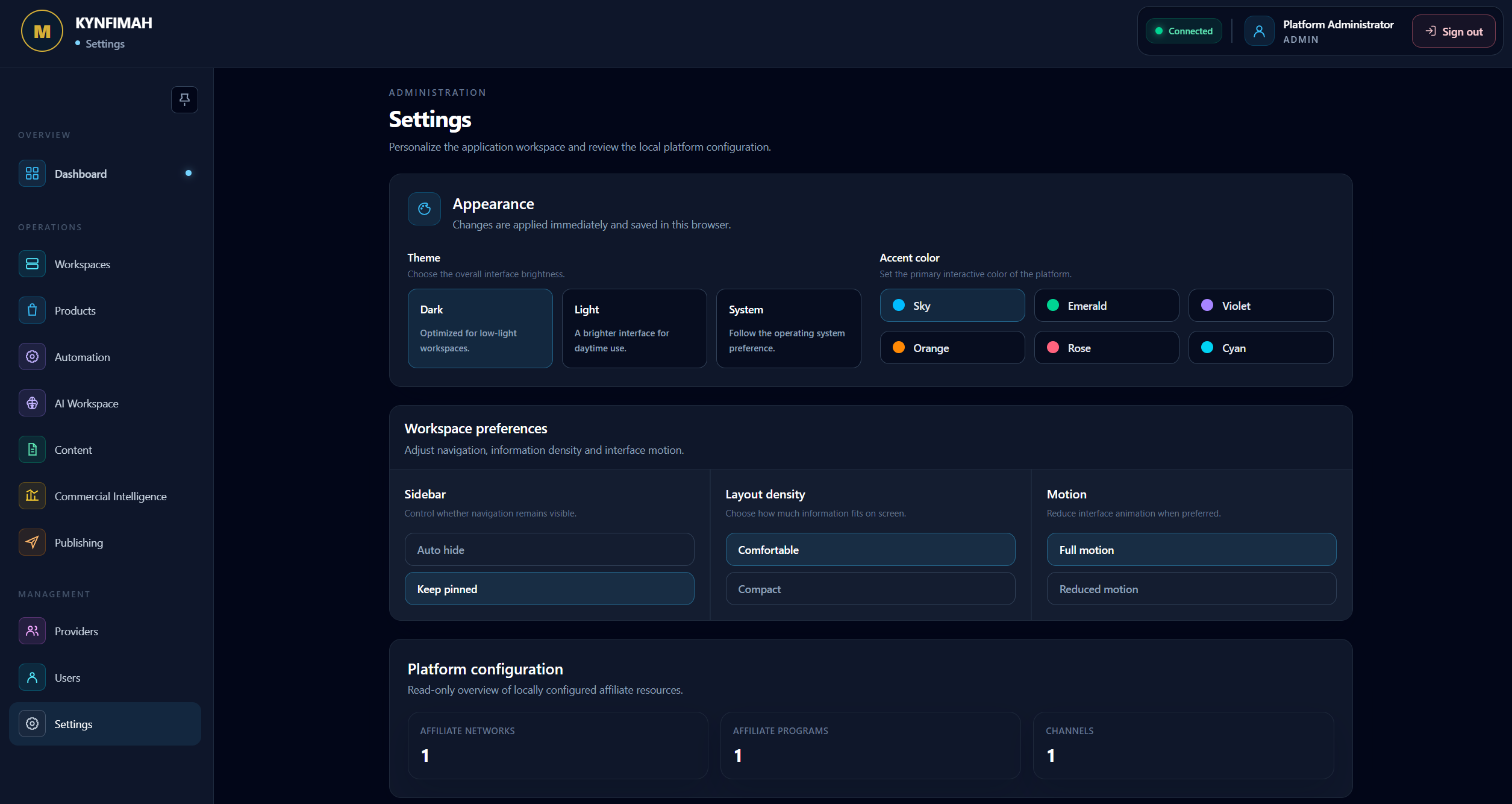Image resolution: width=1512 pixels, height=804 pixels.
Task: Click the Publishing paper-plane icon
Action: coord(32,542)
